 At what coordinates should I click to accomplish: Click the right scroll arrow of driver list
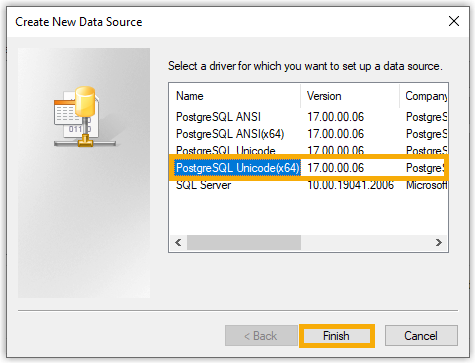[439, 242]
